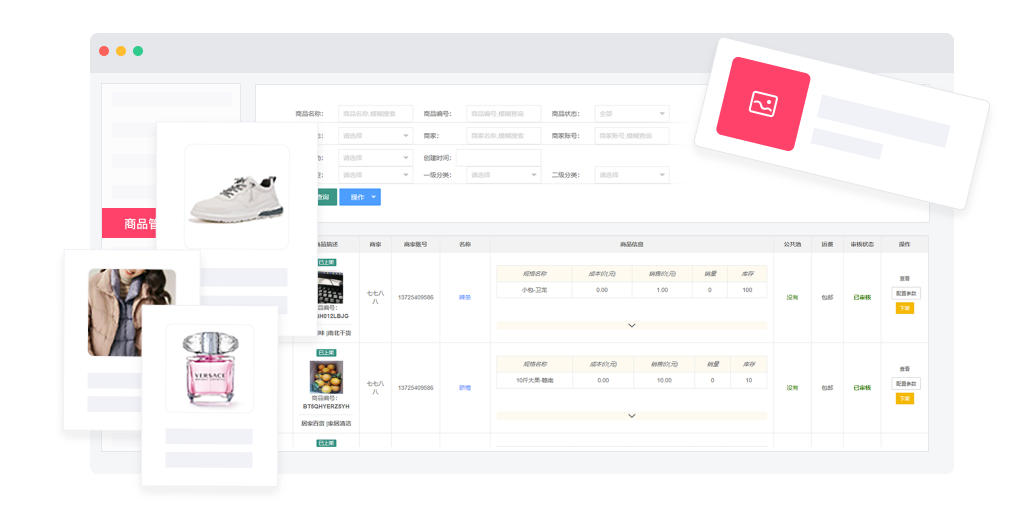Click the oranges product thumbnail in table
This screenshot has height=514, width=1020.
coord(326,377)
